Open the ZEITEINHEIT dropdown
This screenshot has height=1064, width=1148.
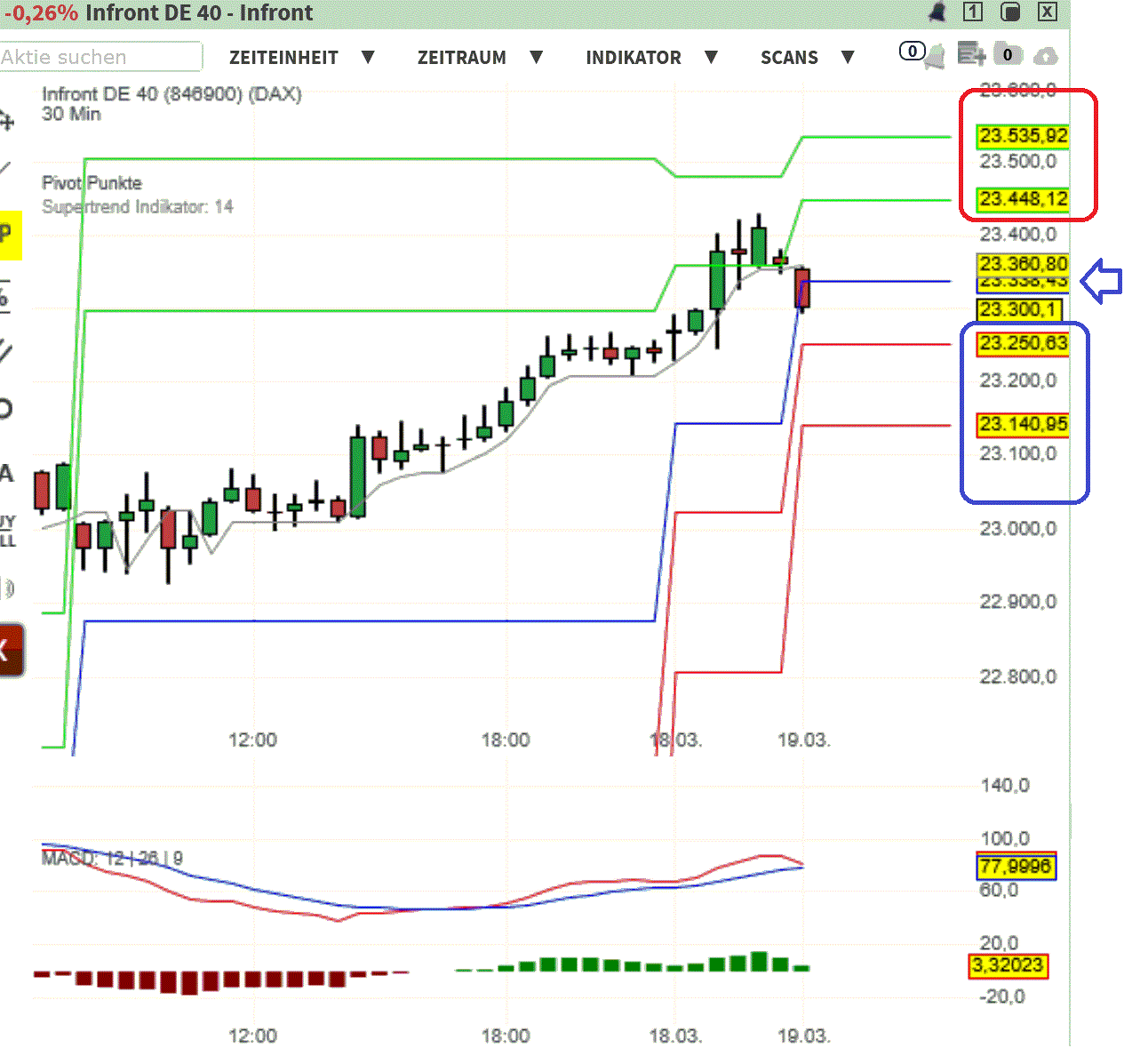(284, 57)
